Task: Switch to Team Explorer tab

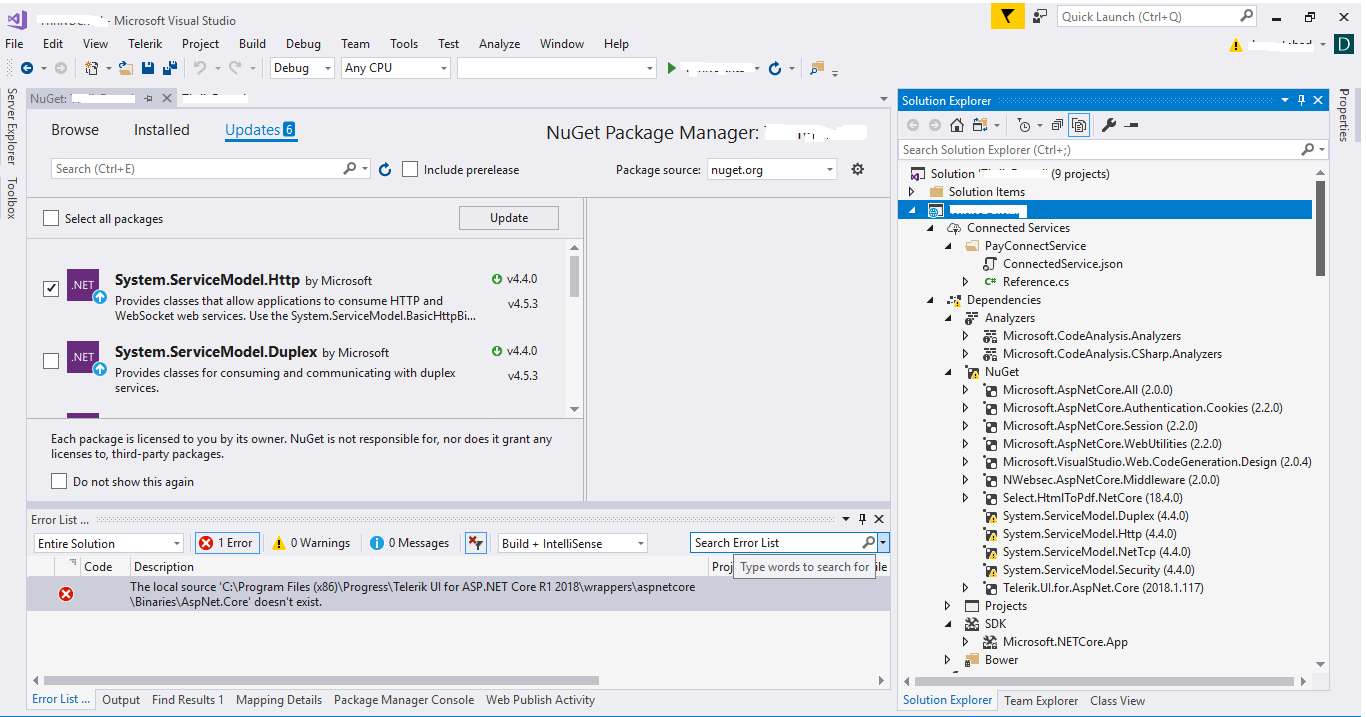Action: click(1041, 701)
